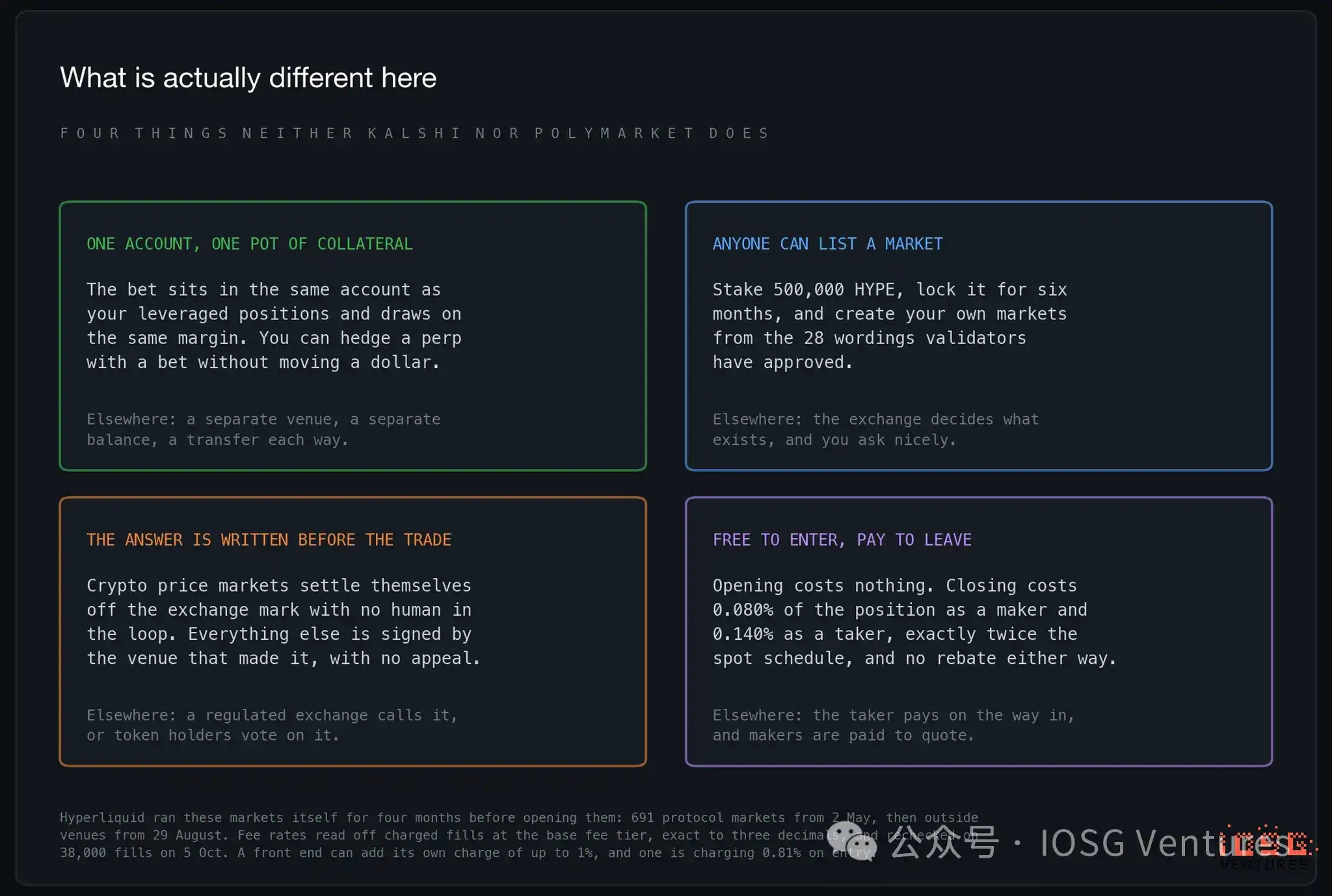The width and height of the screenshot is (1332, 896).
Task: Click the WeChat logo icon in watermark
Action: (852, 841)
